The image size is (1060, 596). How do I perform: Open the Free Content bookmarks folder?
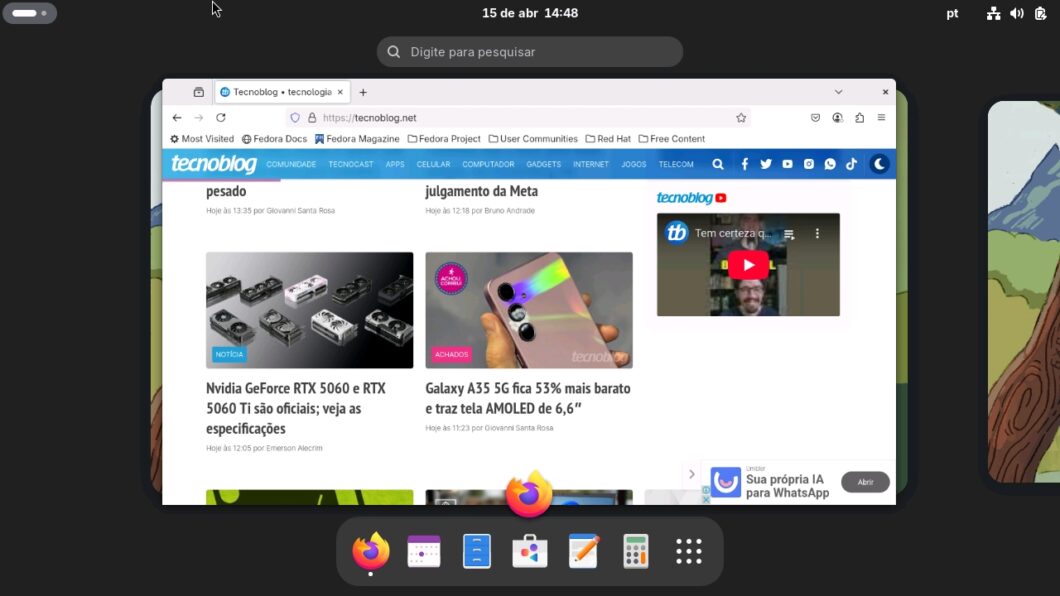coord(672,139)
